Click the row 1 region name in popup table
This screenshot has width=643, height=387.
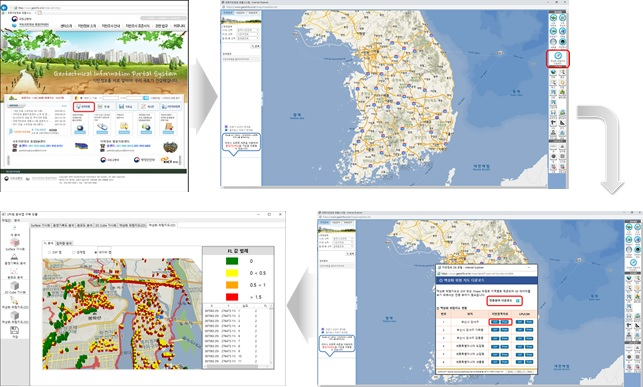click(x=470, y=322)
